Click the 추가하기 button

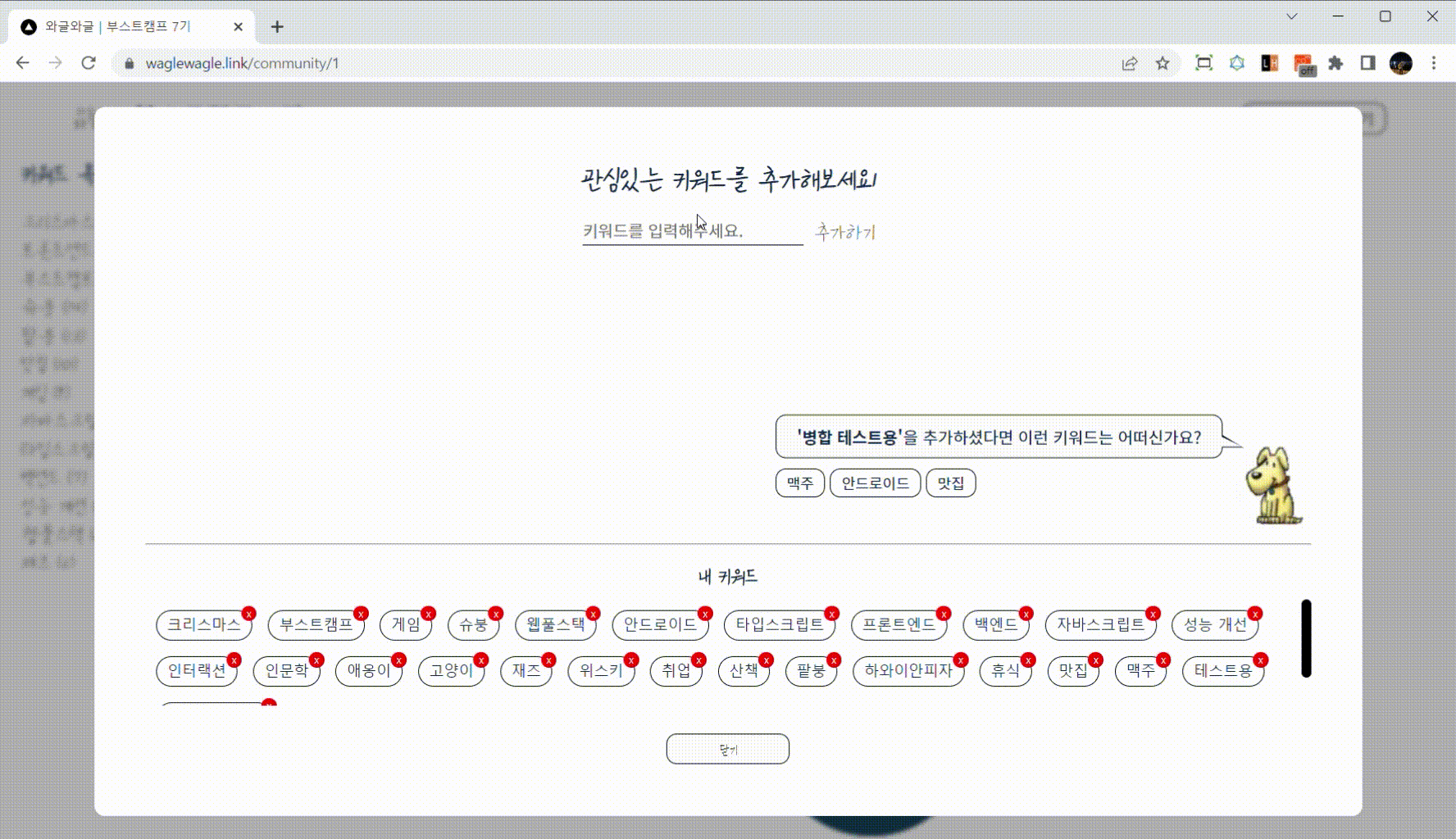click(845, 232)
